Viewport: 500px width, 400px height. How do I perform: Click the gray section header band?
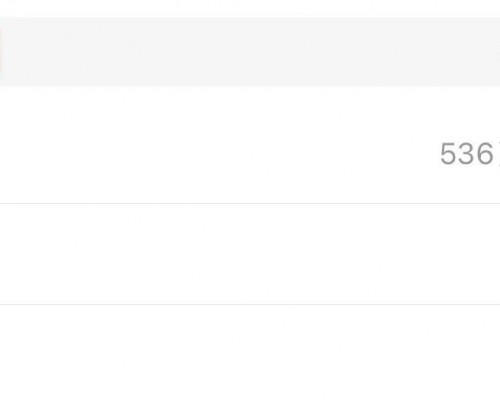250,52
